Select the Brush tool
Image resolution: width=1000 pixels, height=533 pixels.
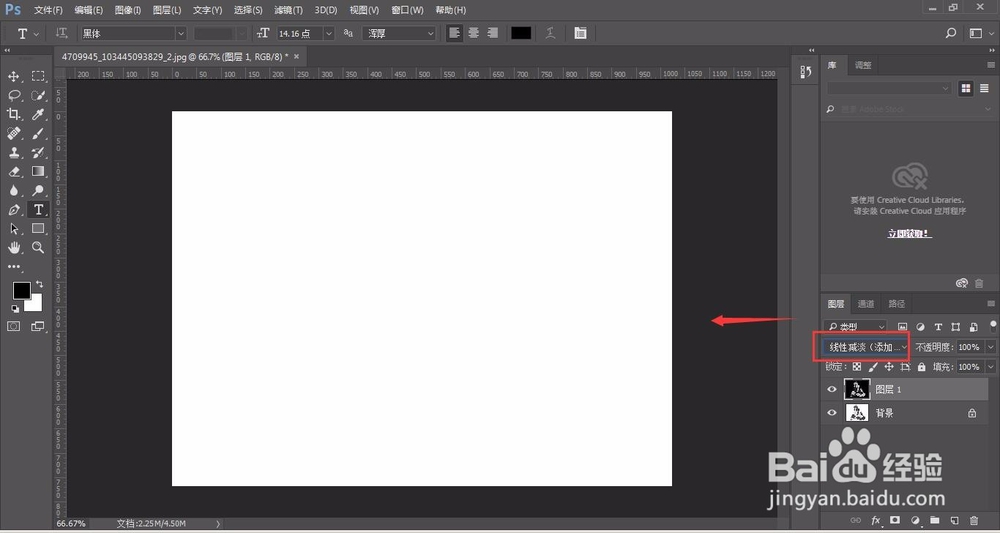38,133
